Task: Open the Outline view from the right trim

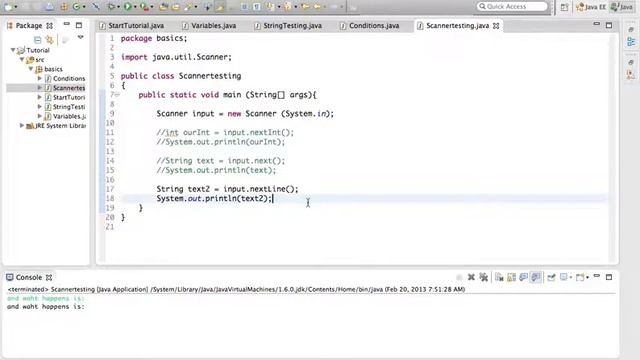Action: tap(631, 42)
